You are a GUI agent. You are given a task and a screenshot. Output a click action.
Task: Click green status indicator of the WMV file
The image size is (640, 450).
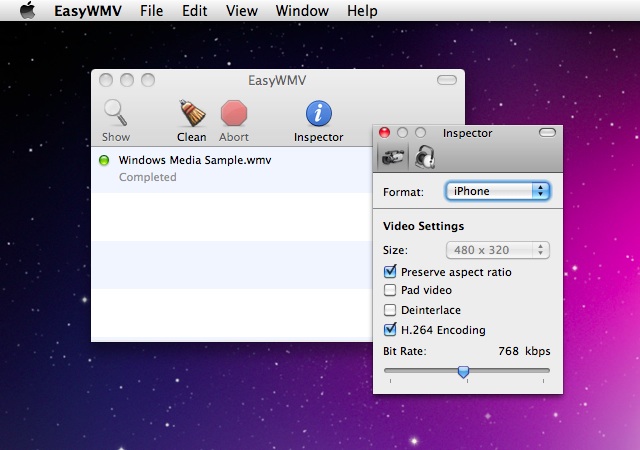105,160
